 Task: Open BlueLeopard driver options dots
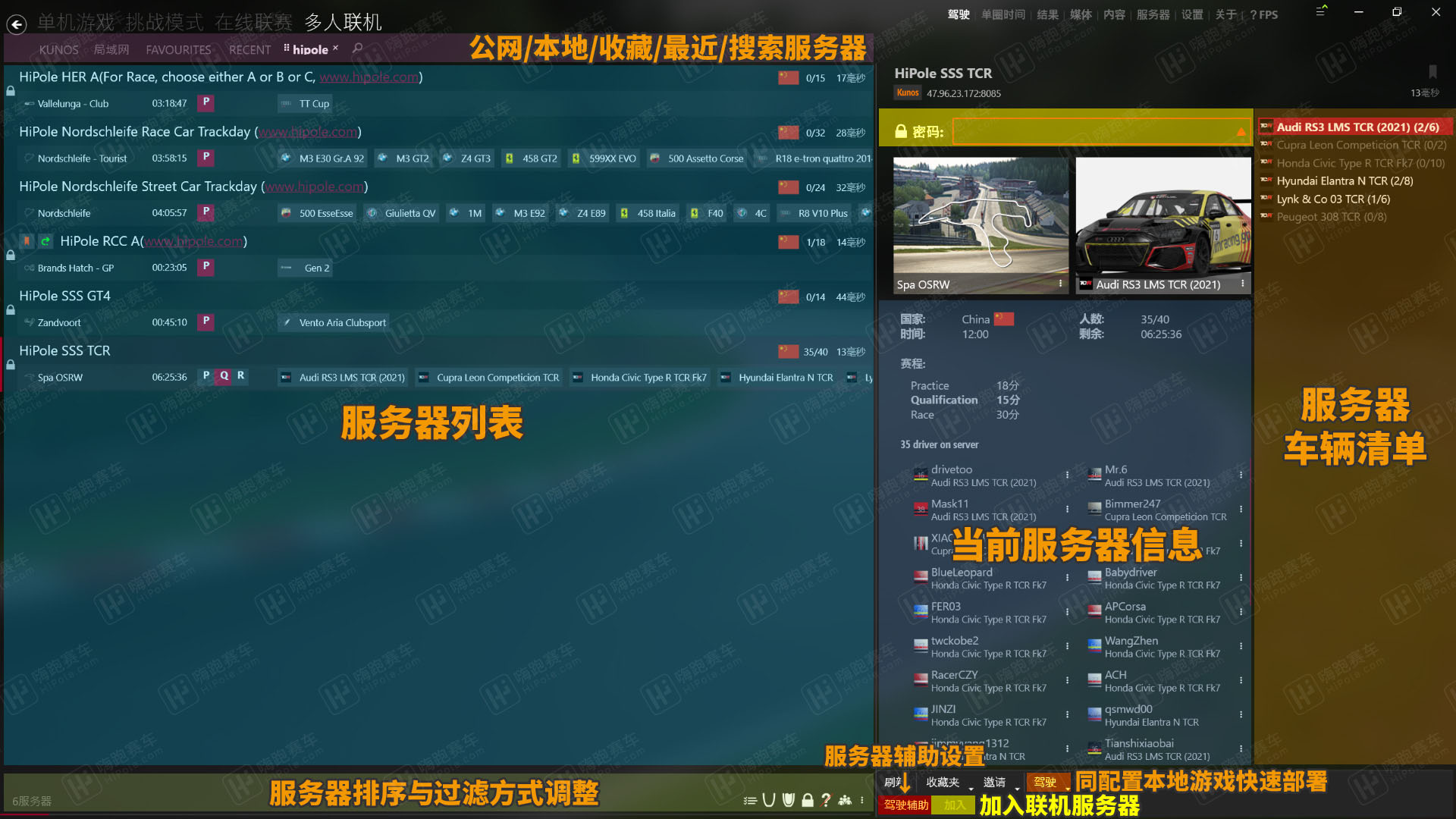(x=1068, y=578)
